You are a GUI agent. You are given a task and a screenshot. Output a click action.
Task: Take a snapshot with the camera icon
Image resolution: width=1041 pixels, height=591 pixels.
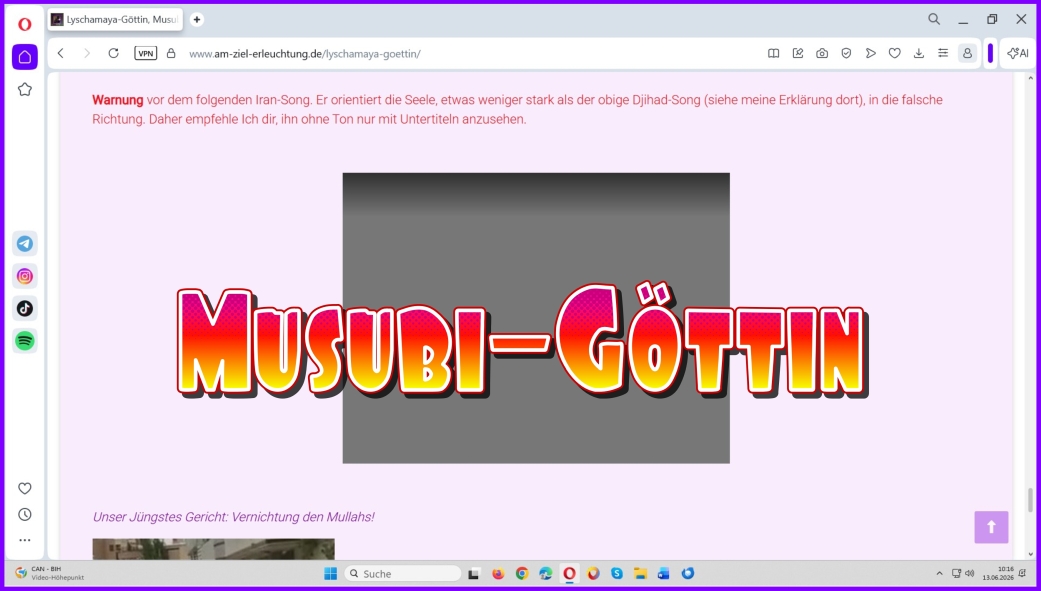click(822, 53)
